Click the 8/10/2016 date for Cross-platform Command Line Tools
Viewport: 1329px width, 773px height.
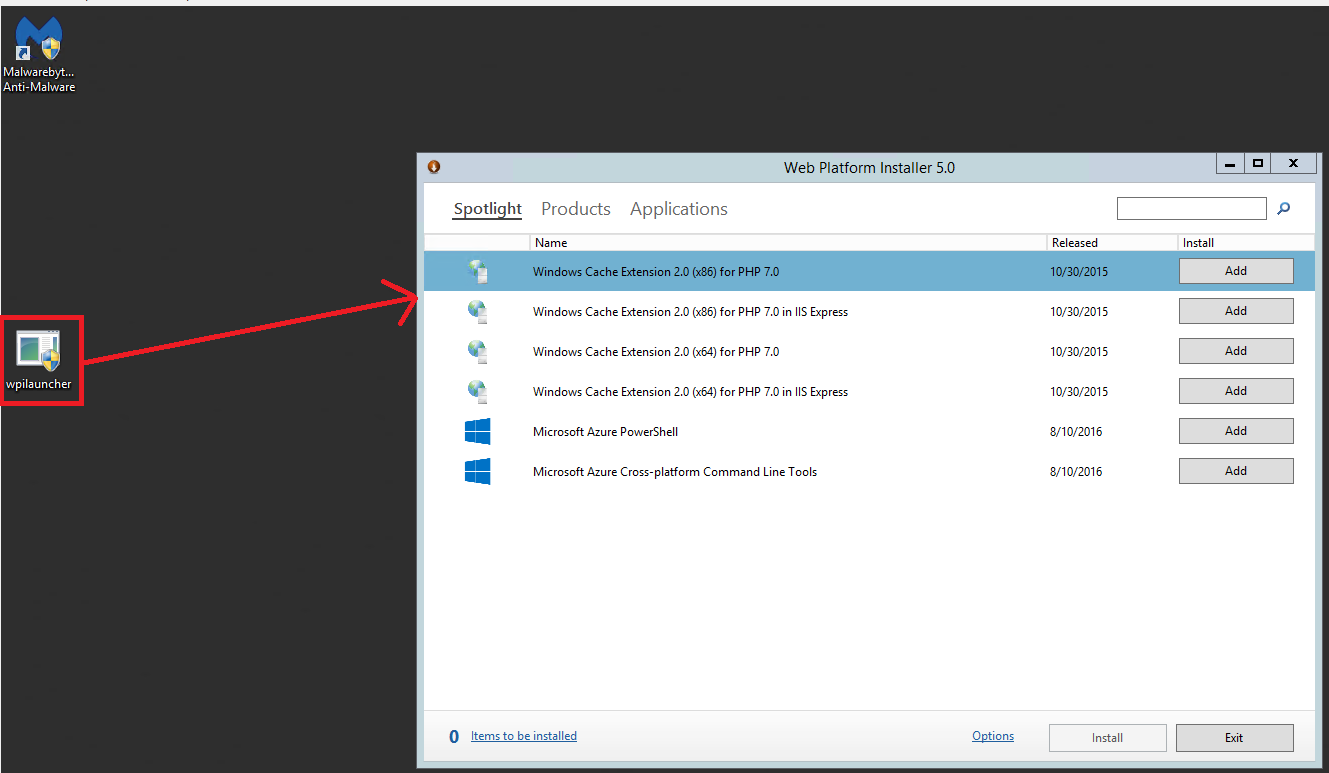(x=1076, y=472)
